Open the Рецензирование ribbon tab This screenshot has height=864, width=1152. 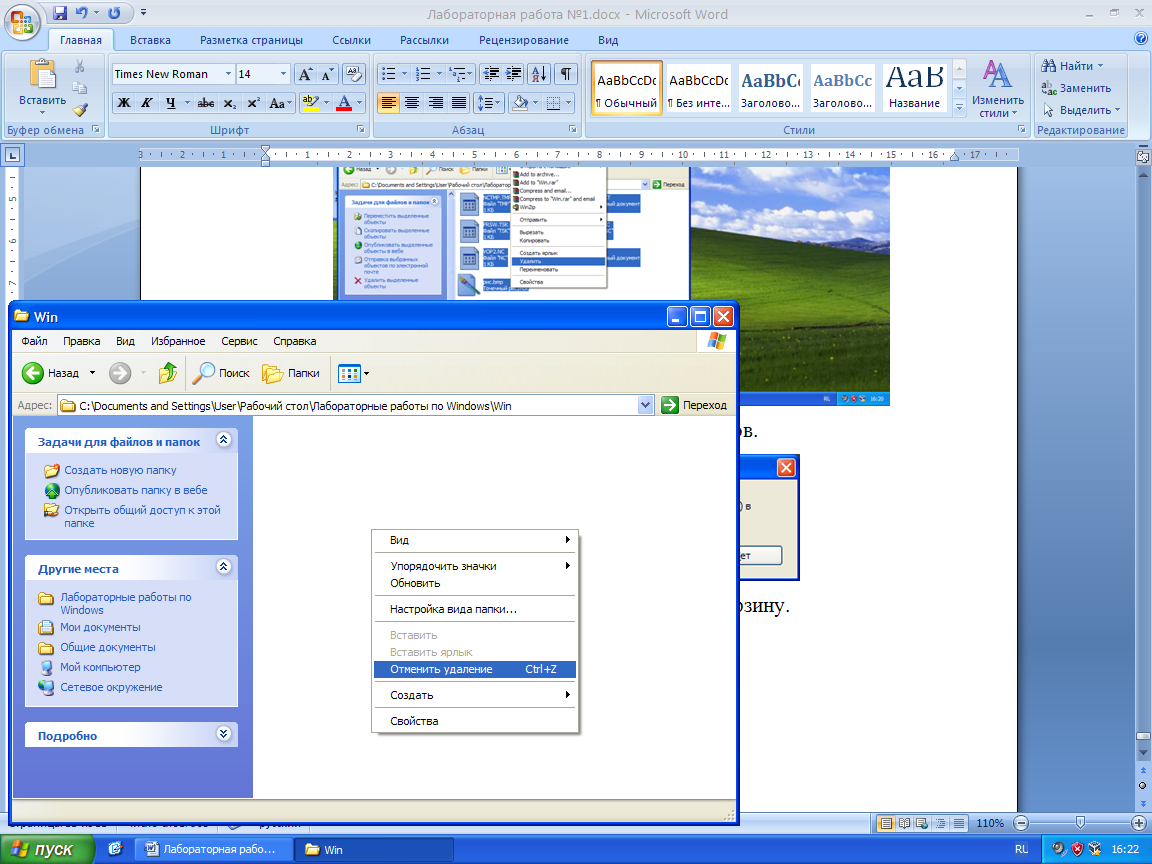coord(524,40)
